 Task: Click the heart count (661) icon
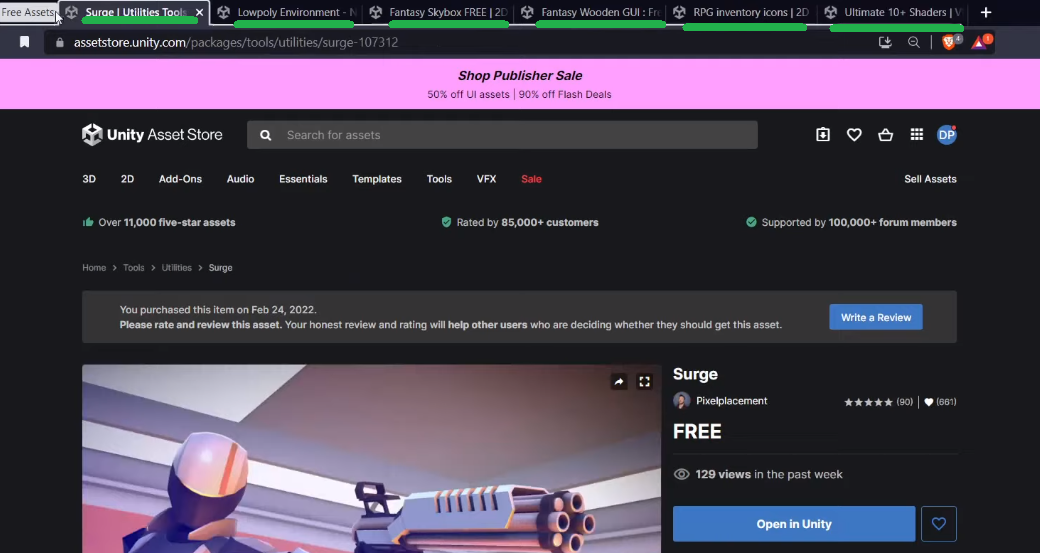(929, 402)
